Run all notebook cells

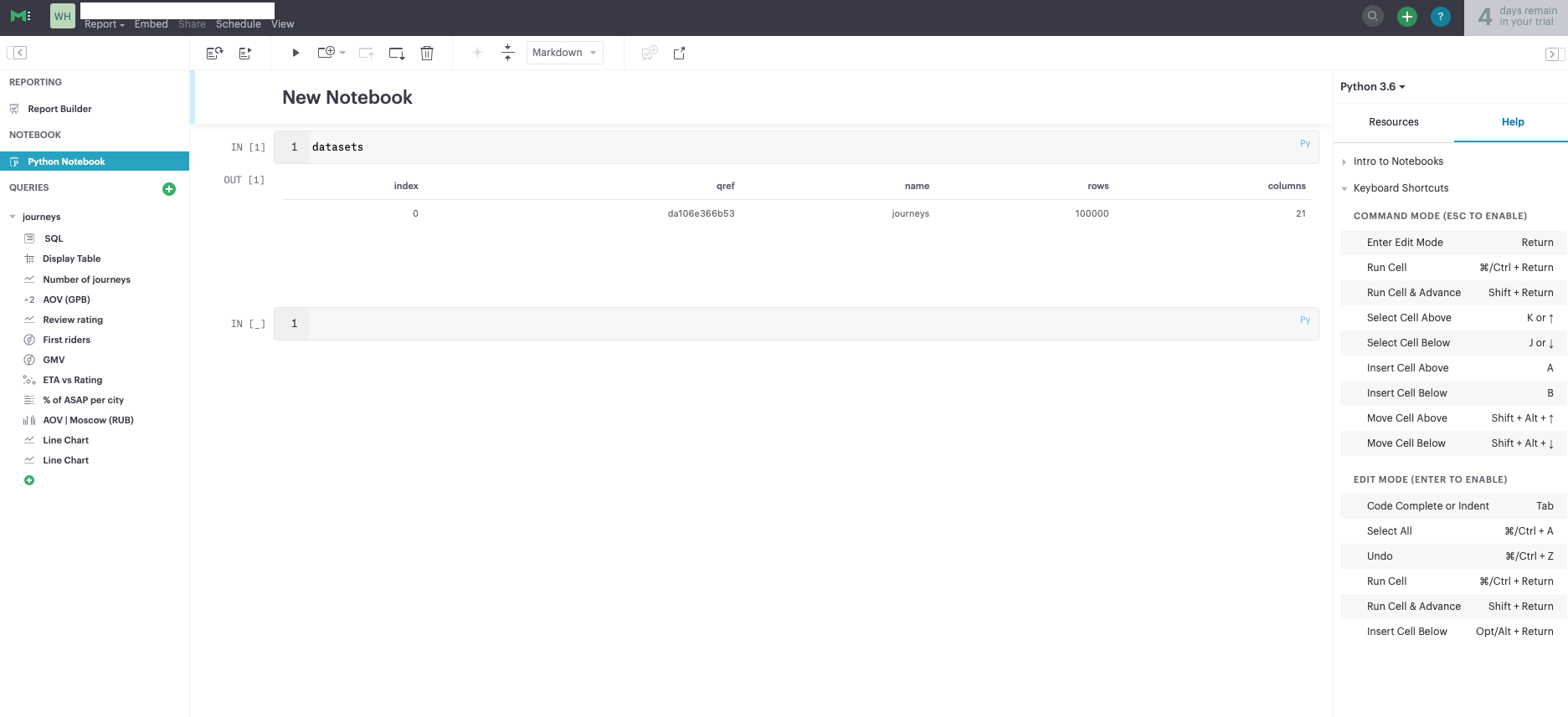[x=245, y=53]
